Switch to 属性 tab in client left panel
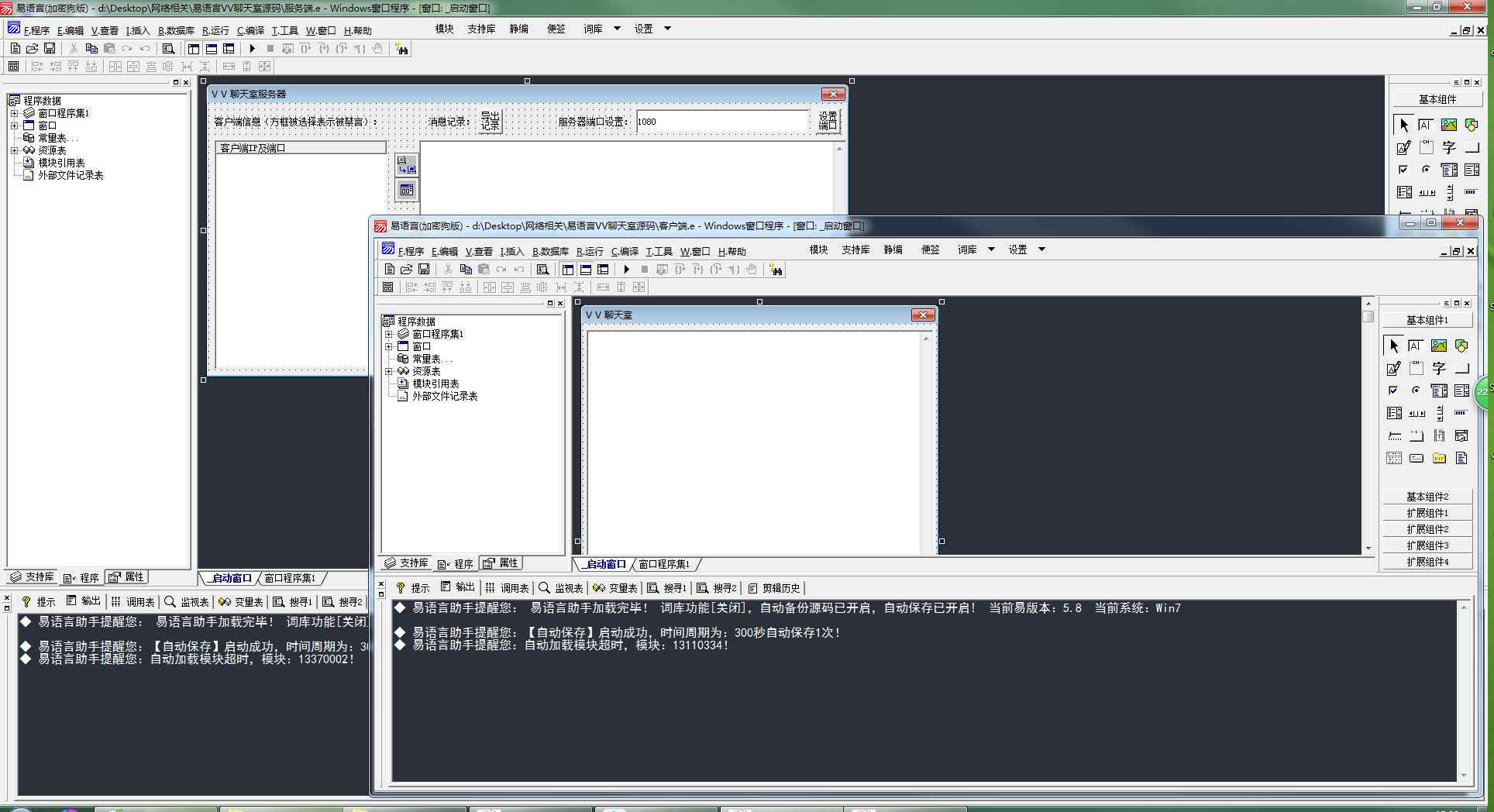 [501, 563]
